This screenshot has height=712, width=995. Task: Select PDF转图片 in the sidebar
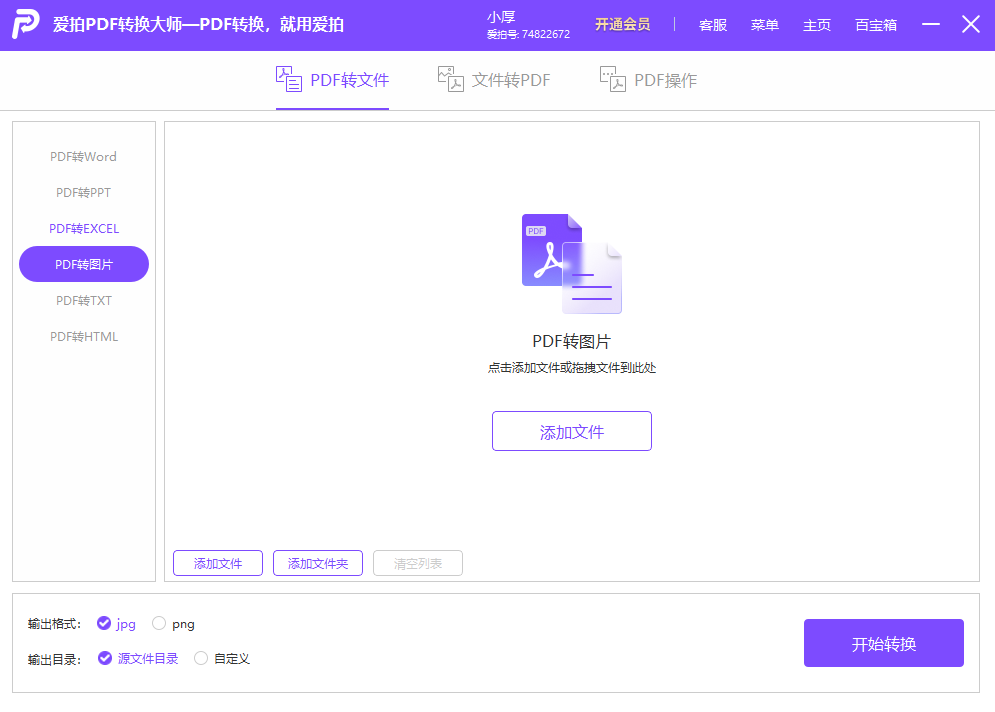[84, 264]
